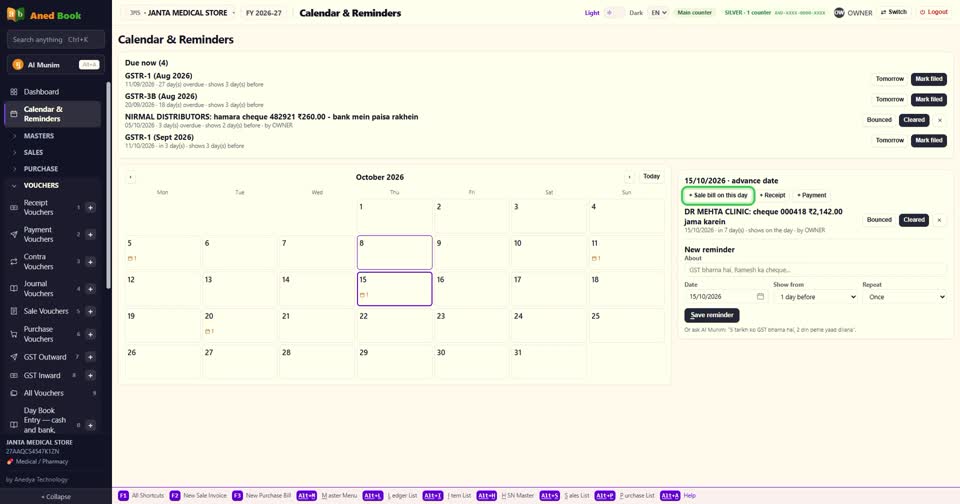Select Calendar & Reminders menu item
The width and height of the screenshot is (960, 504).
coord(53,114)
